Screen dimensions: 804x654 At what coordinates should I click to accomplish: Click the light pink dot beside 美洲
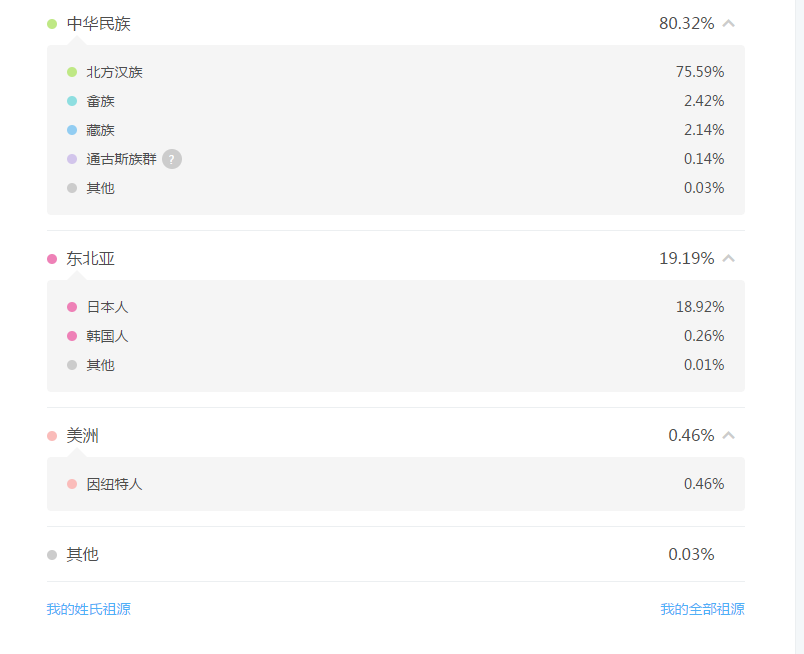[x=52, y=436]
